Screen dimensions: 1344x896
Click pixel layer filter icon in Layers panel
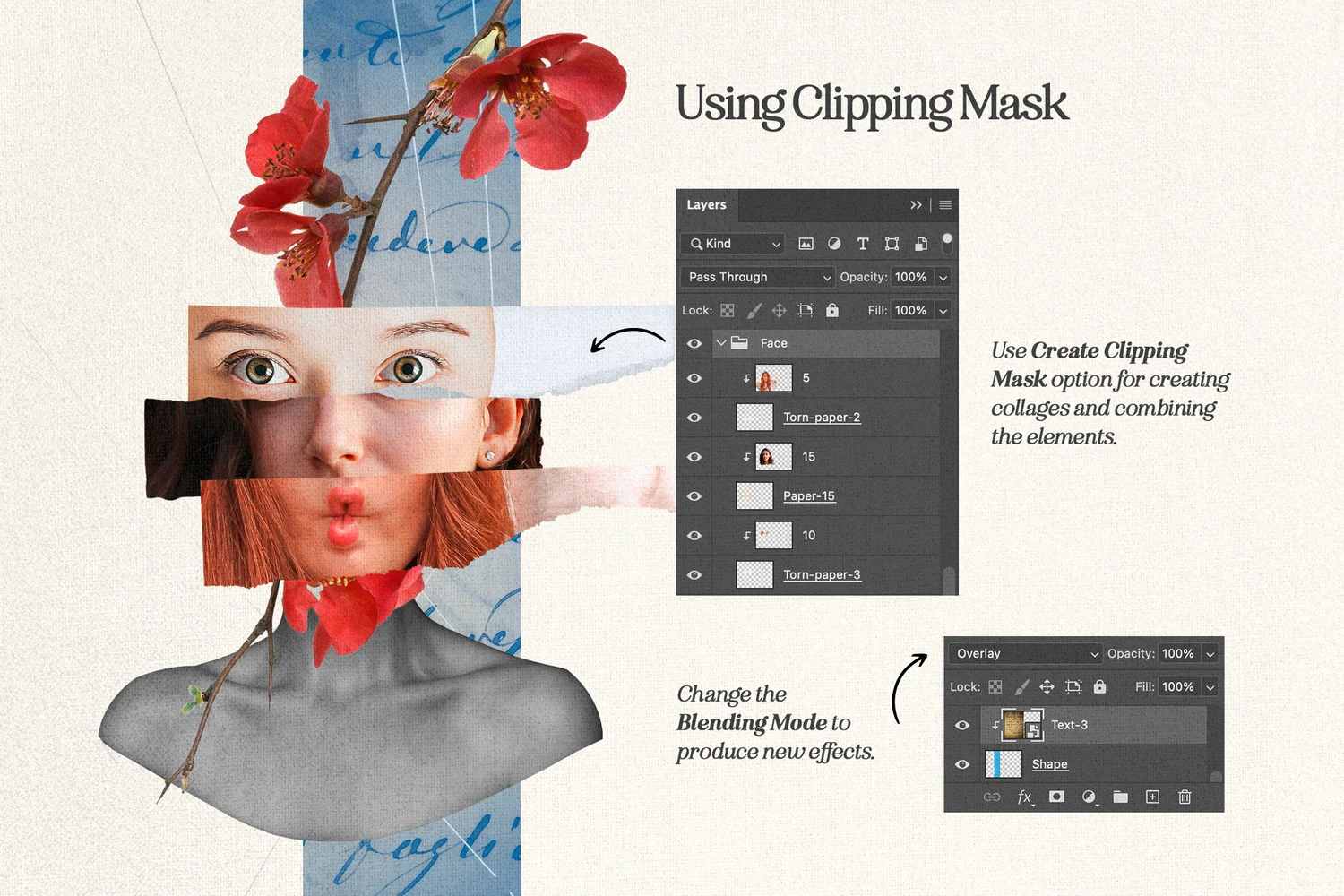(806, 244)
